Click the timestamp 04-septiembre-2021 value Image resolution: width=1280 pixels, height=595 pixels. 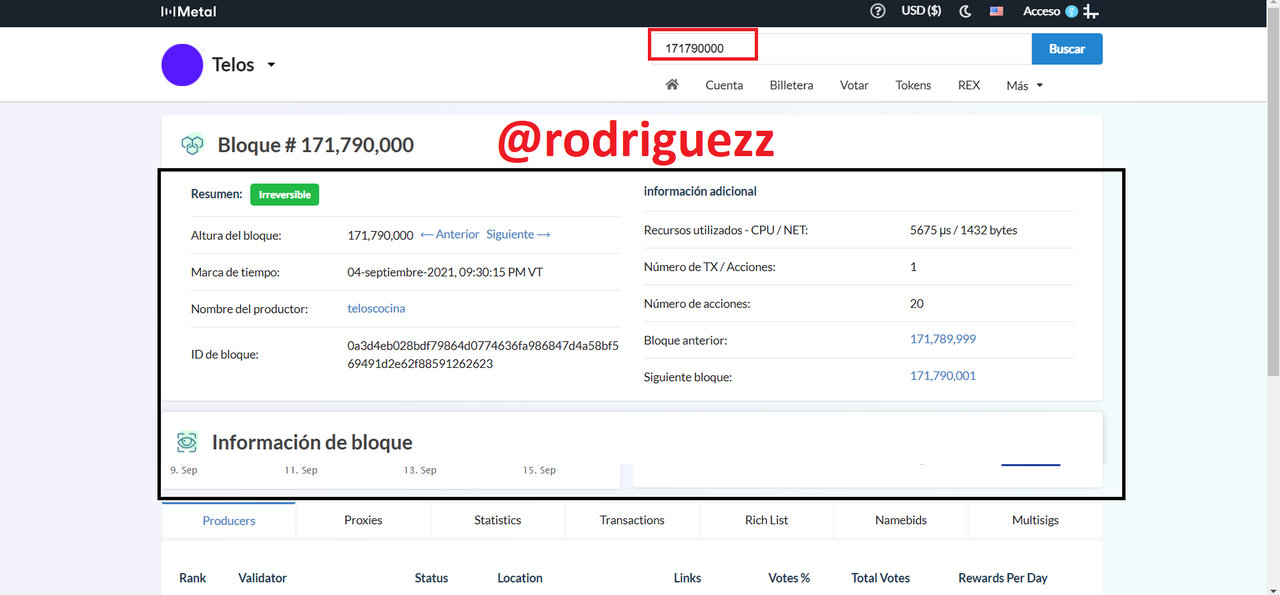click(x=445, y=272)
